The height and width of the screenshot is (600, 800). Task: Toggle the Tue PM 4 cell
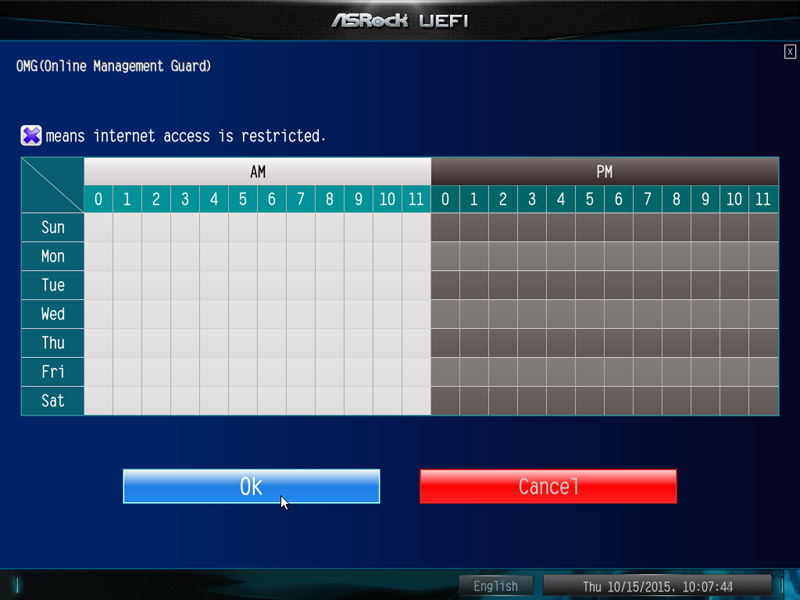pos(561,285)
